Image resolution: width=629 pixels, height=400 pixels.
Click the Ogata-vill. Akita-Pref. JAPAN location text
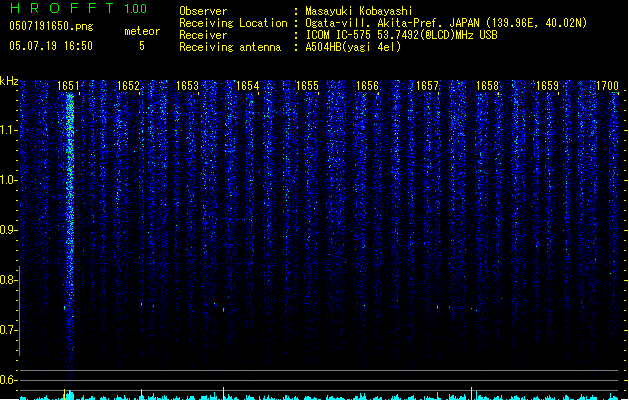click(446, 23)
